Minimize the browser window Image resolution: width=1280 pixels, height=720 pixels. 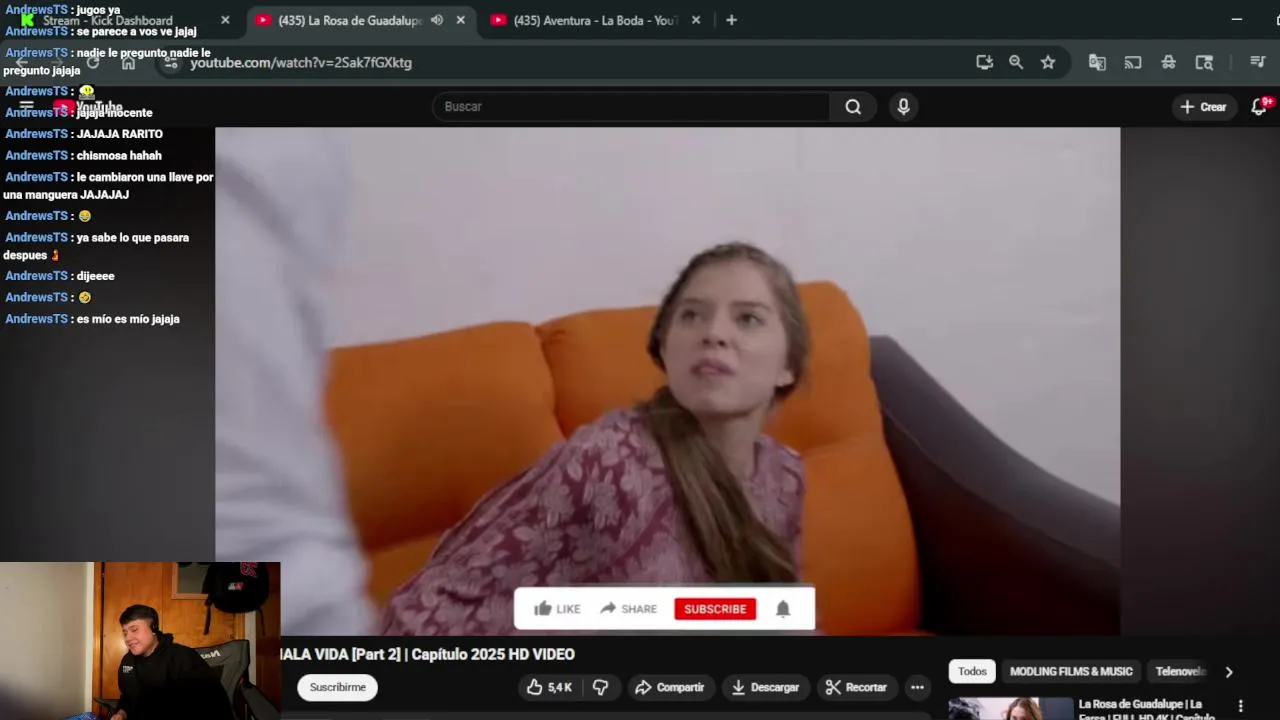[x=1237, y=20]
